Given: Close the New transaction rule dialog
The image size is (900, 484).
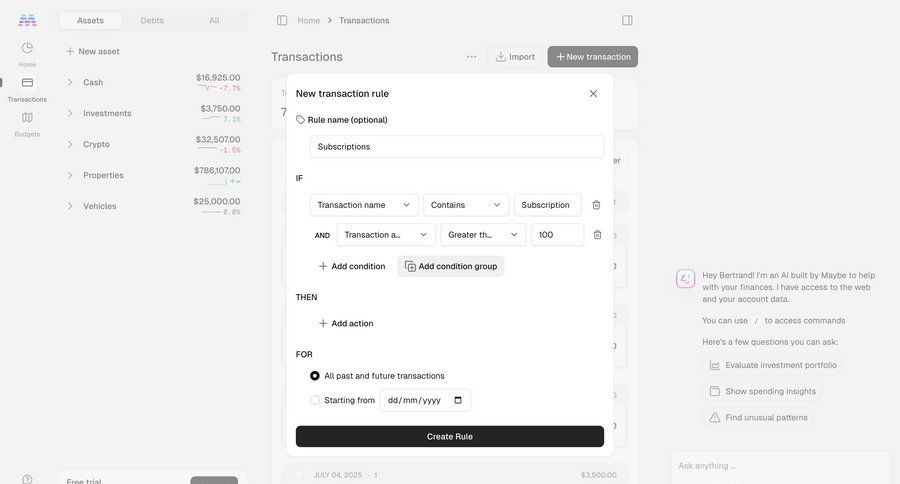Looking at the screenshot, I should [x=593, y=94].
